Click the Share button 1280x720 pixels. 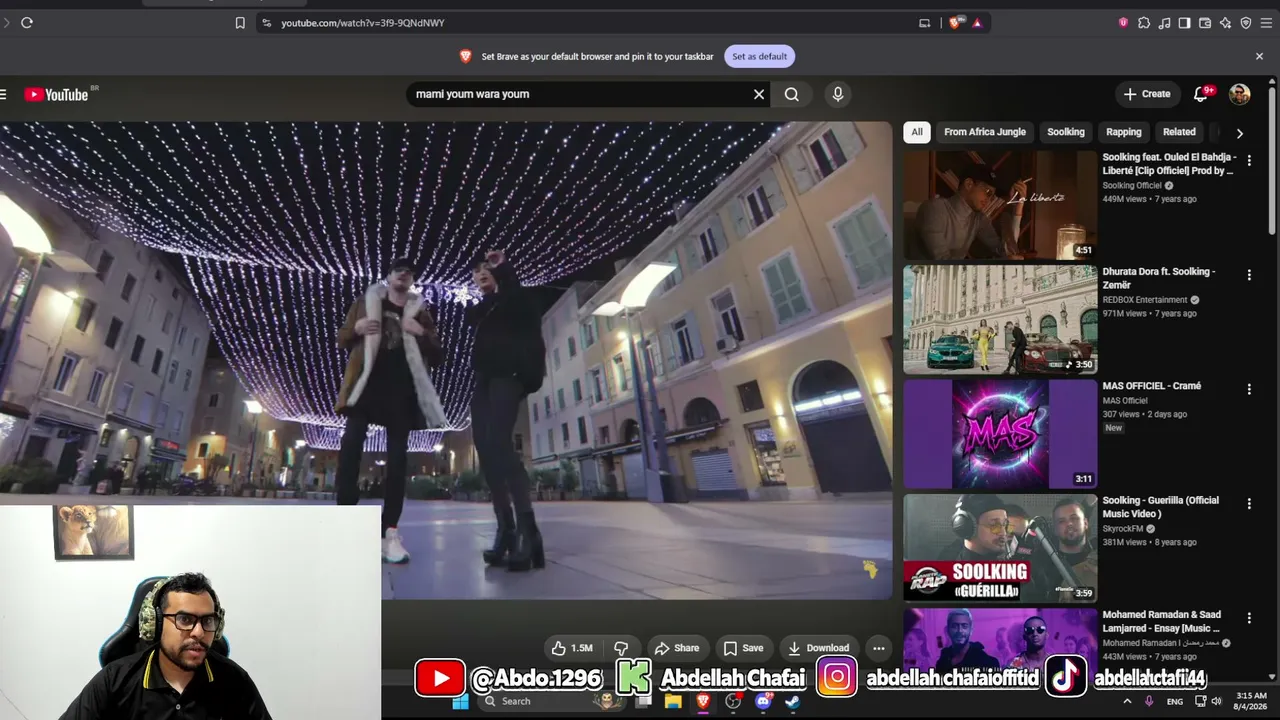point(677,648)
